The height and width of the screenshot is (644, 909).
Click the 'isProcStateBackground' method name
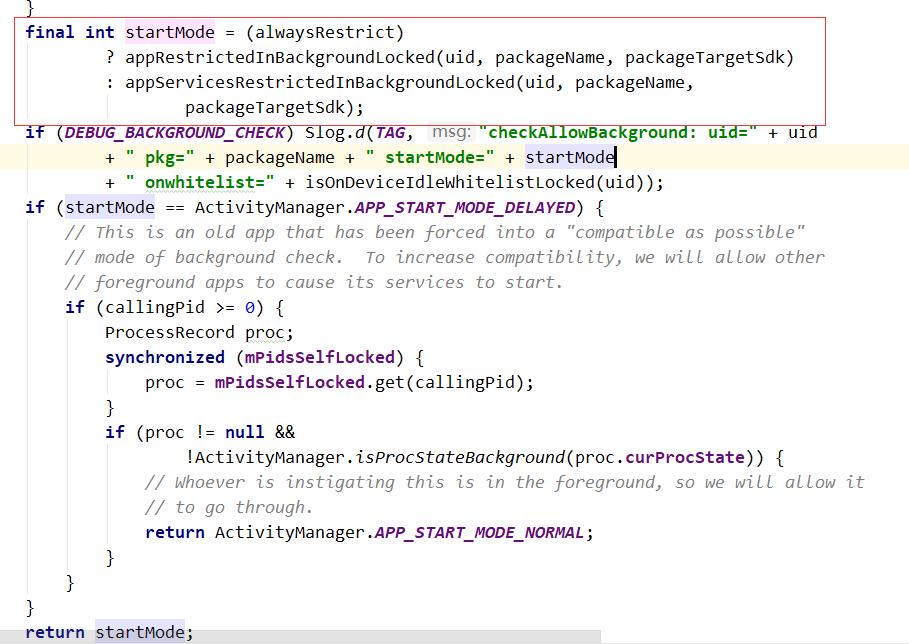pyautogui.click(x=460, y=457)
